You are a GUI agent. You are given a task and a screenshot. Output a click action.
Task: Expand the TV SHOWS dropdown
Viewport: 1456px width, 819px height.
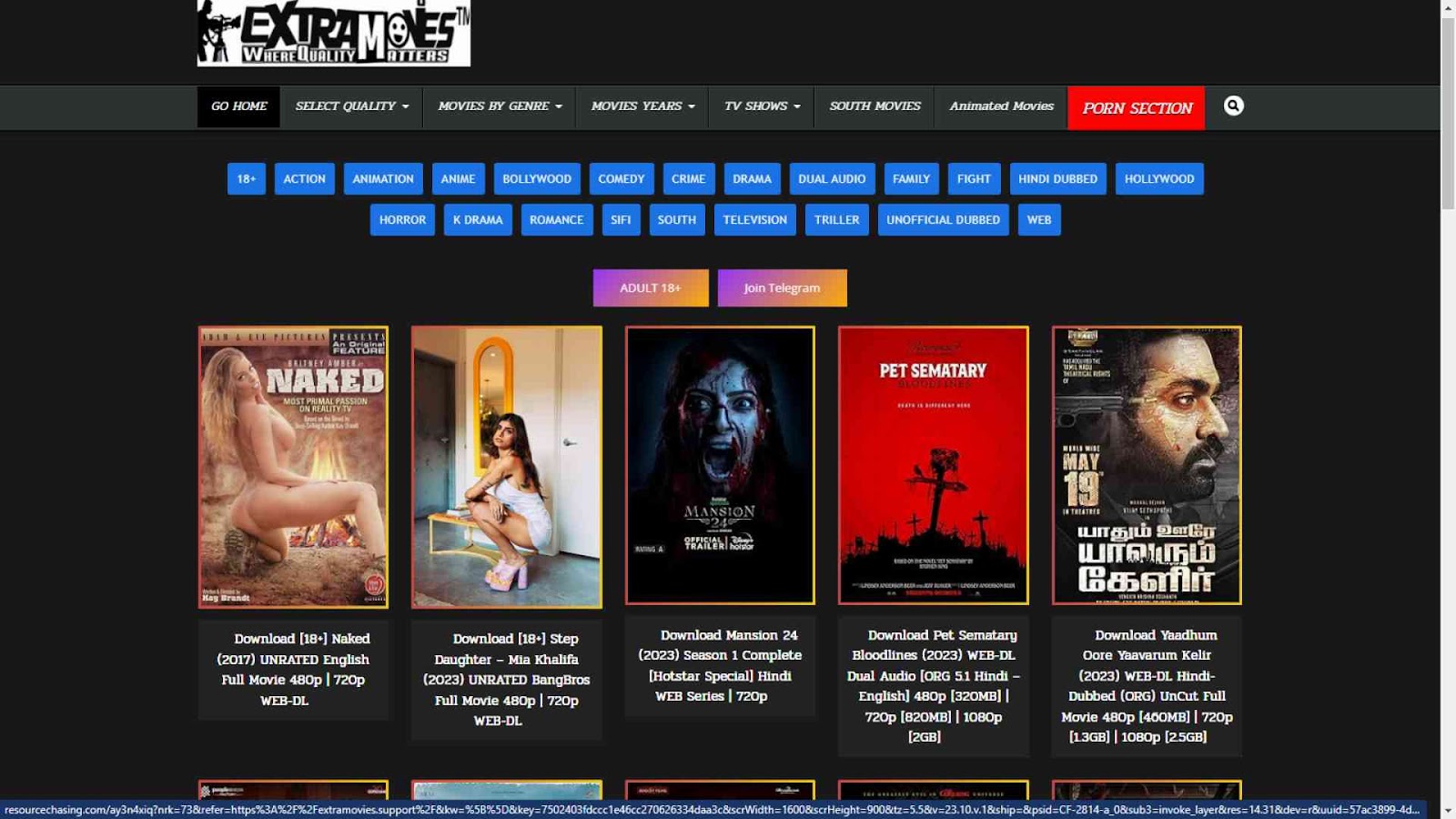point(762,106)
